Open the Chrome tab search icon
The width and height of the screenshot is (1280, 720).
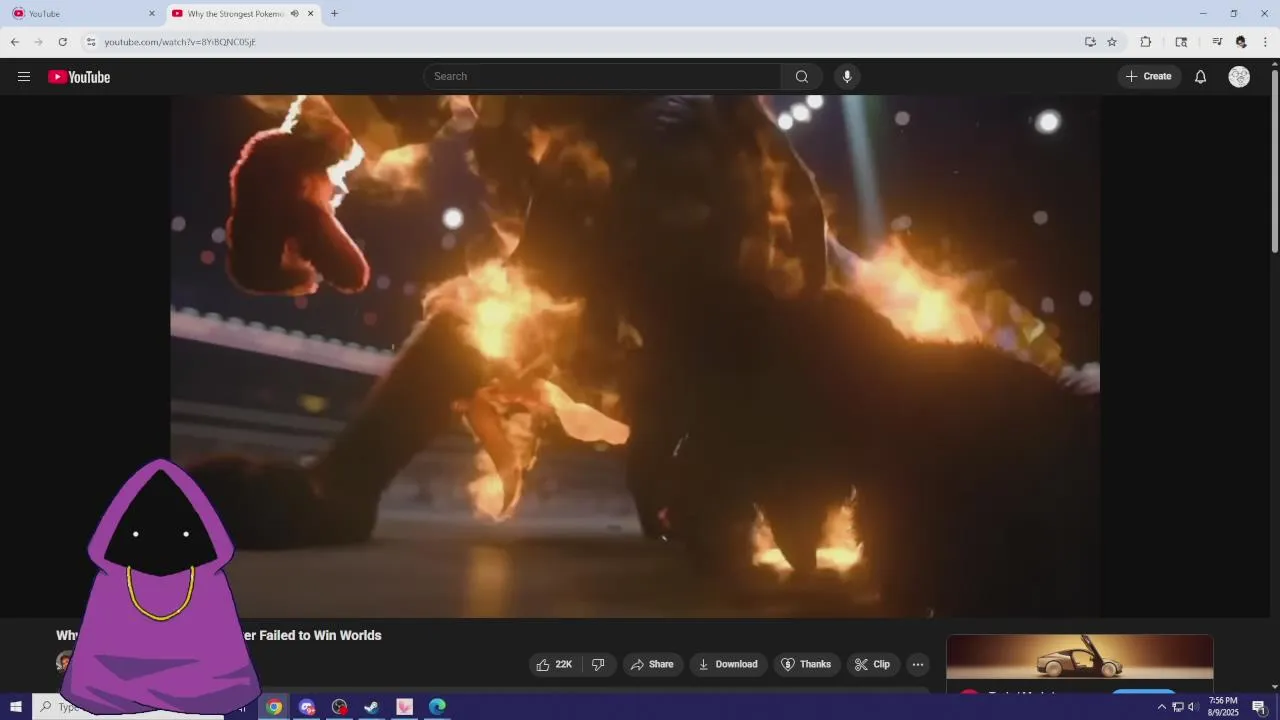point(1181,42)
